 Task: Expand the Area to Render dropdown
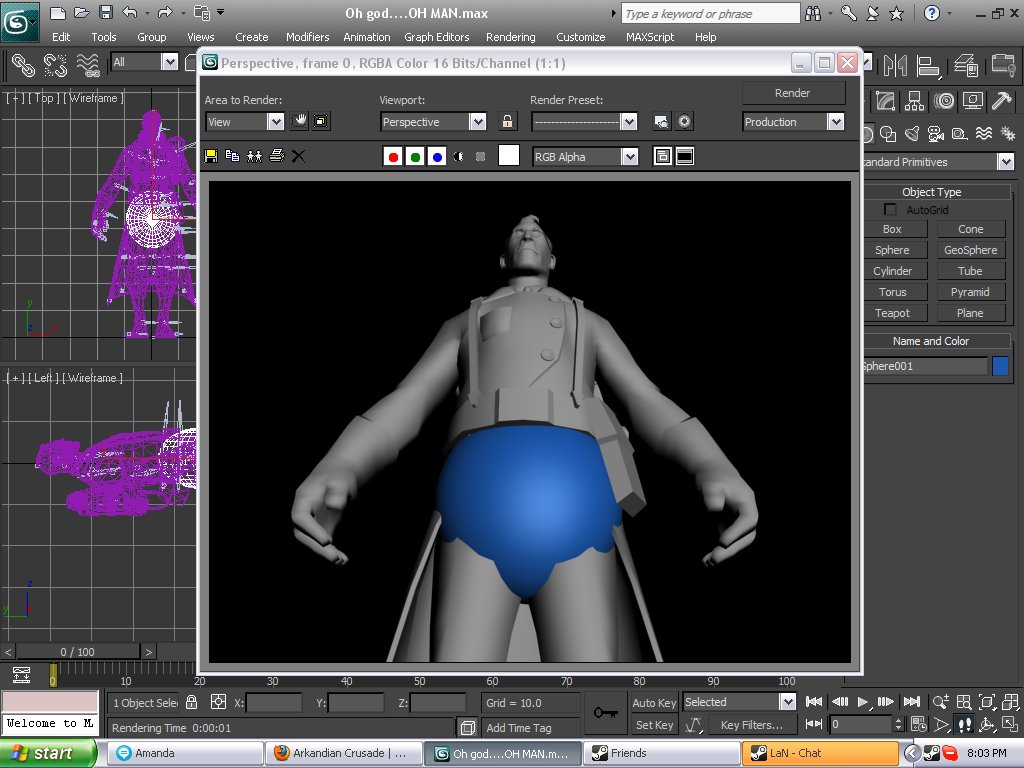[x=275, y=122]
